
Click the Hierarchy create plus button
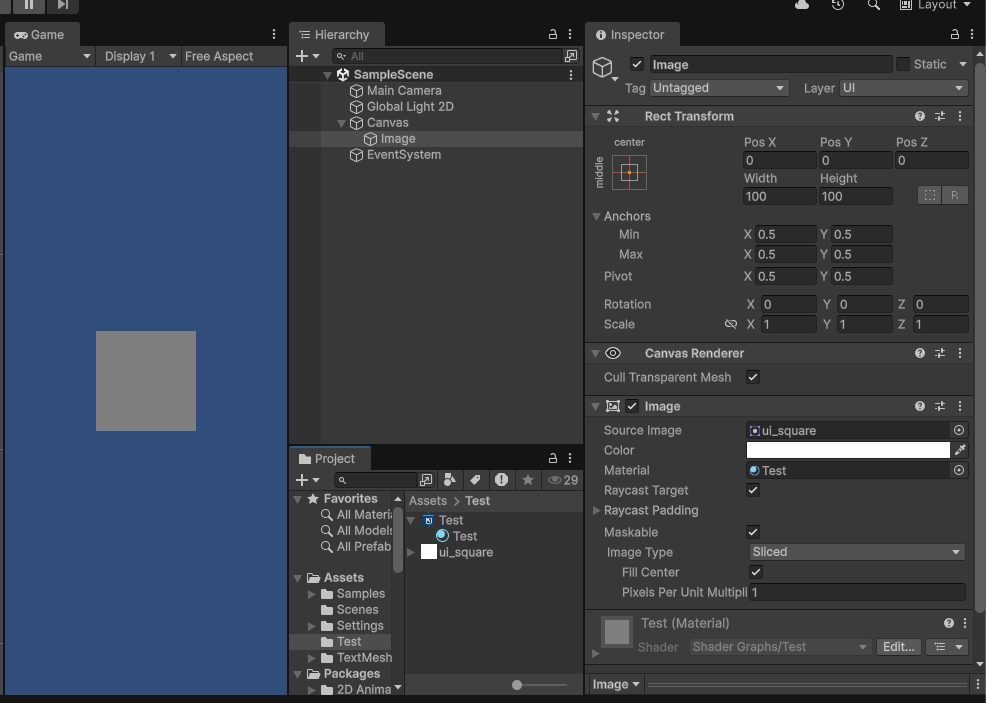307,56
